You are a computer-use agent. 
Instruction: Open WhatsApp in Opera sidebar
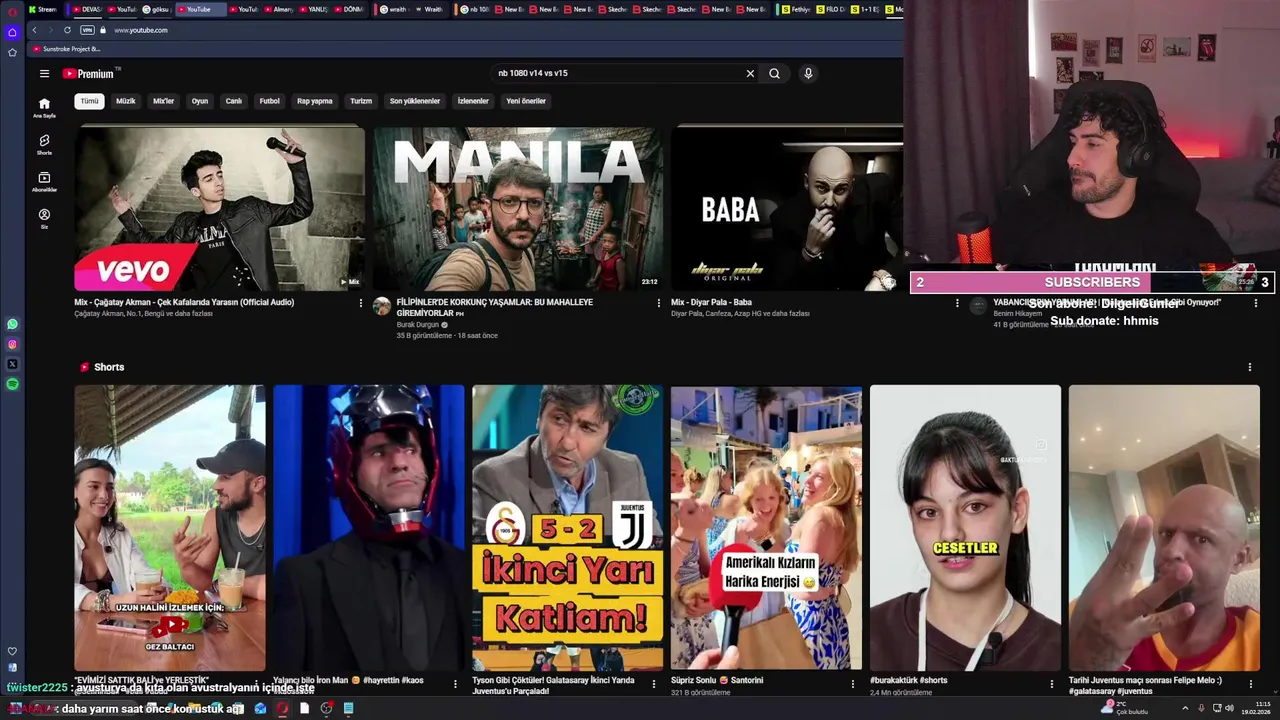click(x=12, y=324)
